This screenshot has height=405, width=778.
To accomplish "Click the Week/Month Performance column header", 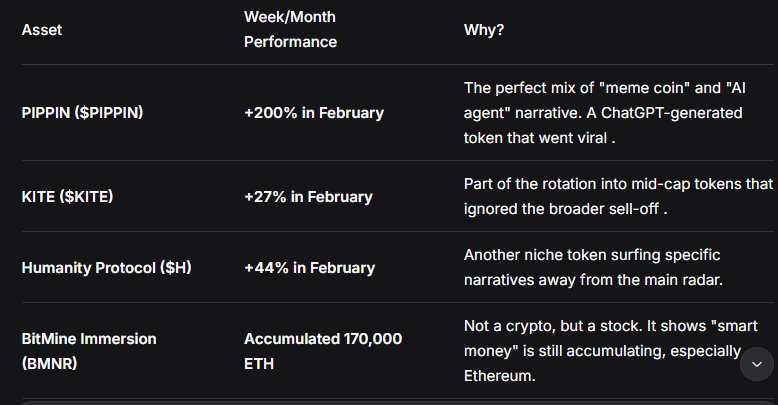I will pos(290,30).
